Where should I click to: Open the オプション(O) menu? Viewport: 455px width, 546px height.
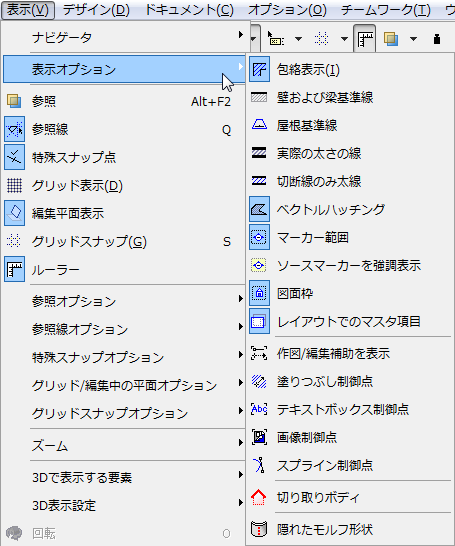click(287, 10)
